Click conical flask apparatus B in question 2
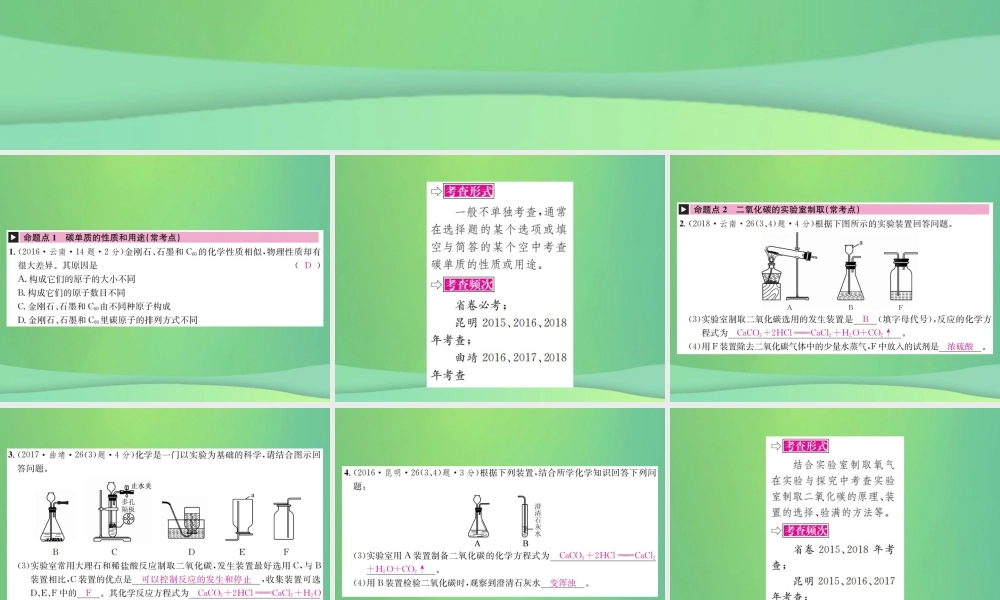The height and width of the screenshot is (600, 1000). coord(850,272)
